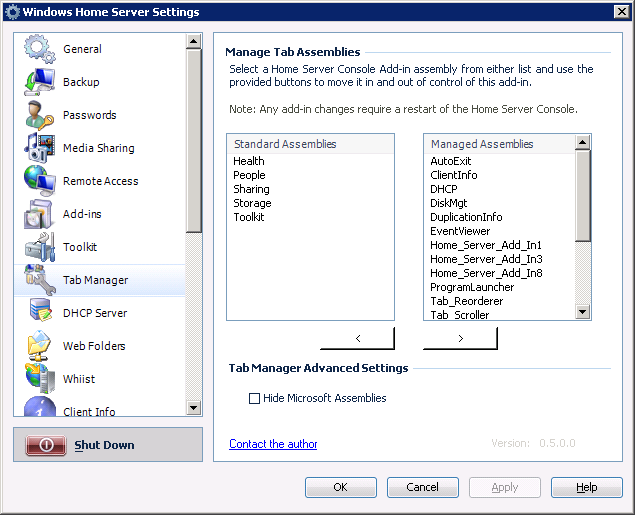Viewport: 635px width, 515px height.
Task: Select Health in Standard Assemblies
Action: click(x=249, y=161)
